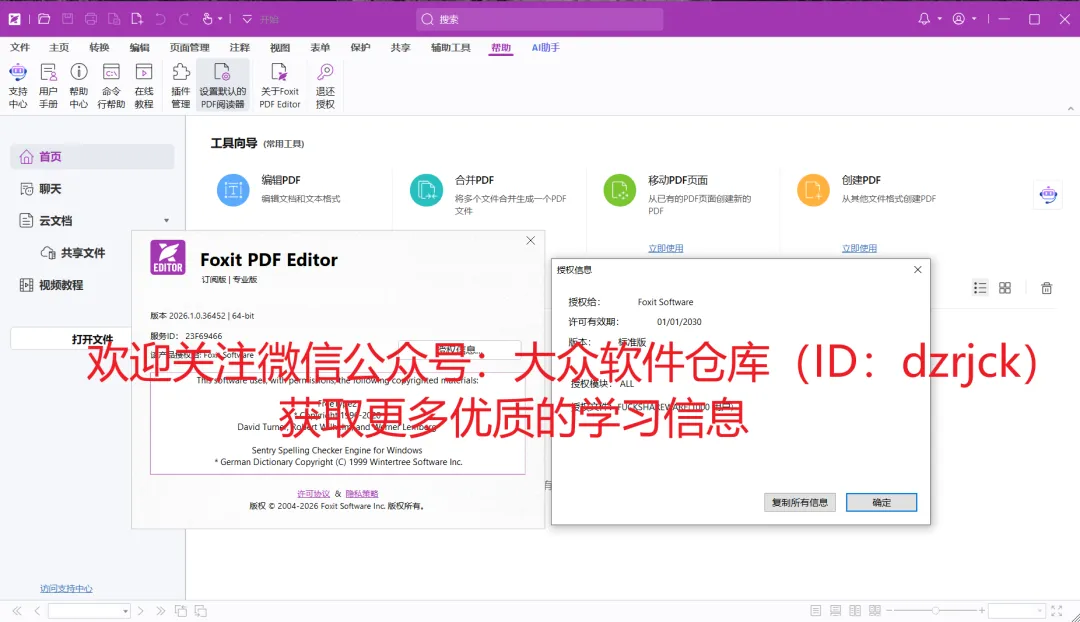This screenshot has height=622, width=1080.
Task: Click the Create PDF (创建PDF) tool icon
Action: pos(813,190)
